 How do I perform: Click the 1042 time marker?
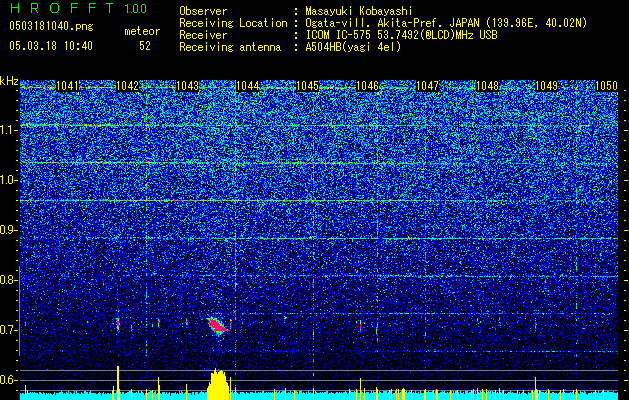(127, 86)
